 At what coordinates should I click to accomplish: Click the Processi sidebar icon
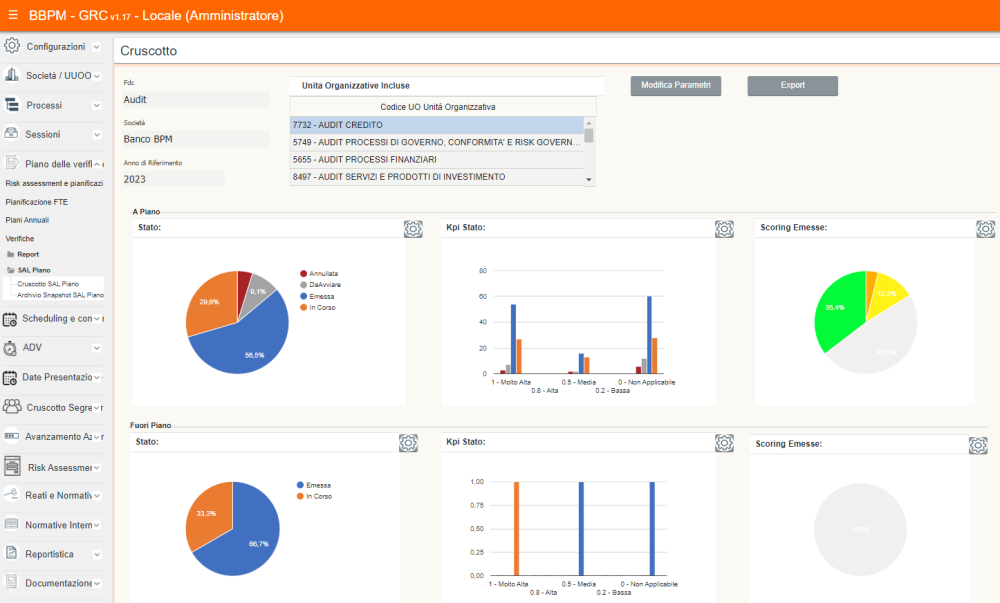tap(12, 105)
